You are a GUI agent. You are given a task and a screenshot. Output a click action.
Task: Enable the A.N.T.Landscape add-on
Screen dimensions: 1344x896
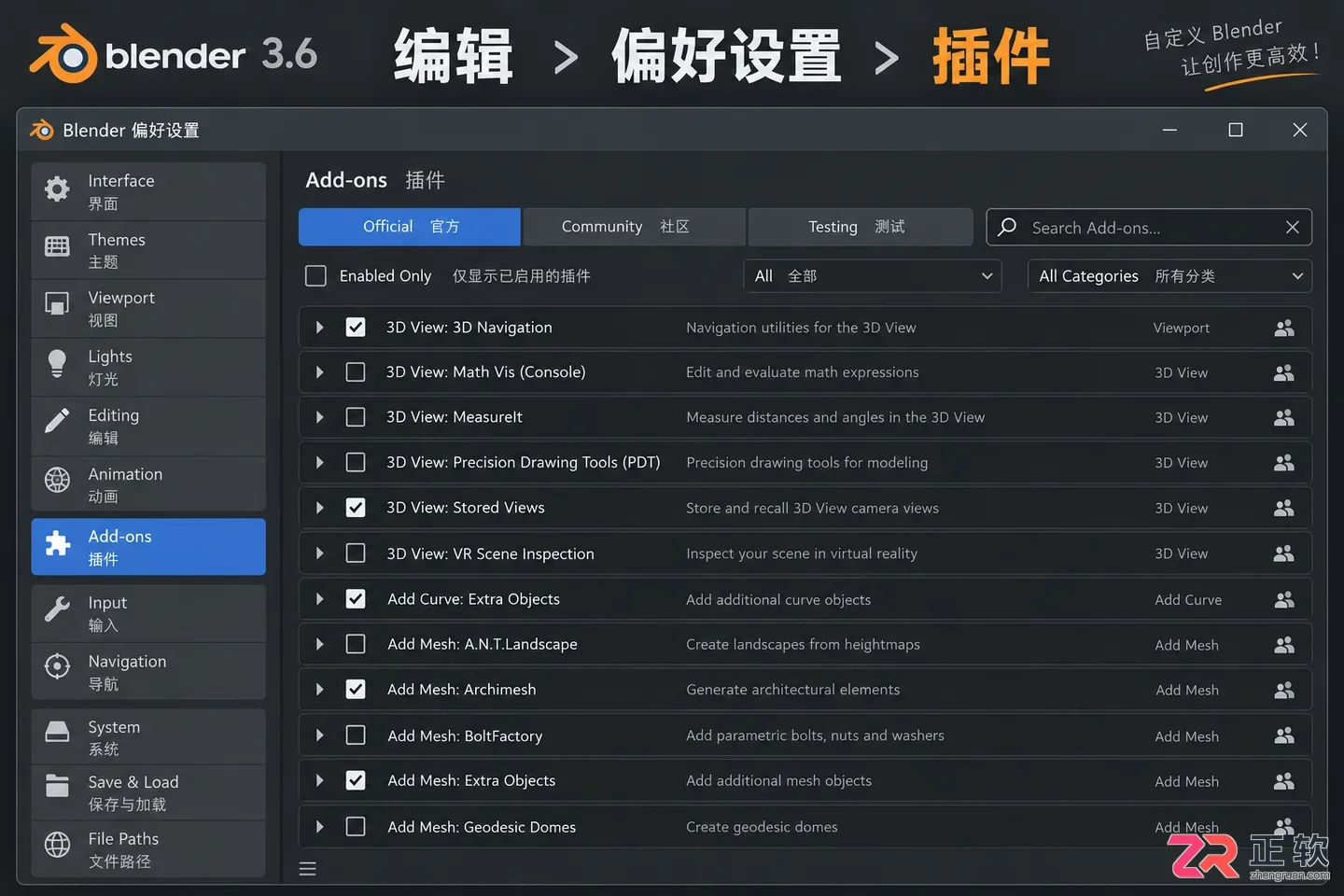356,644
